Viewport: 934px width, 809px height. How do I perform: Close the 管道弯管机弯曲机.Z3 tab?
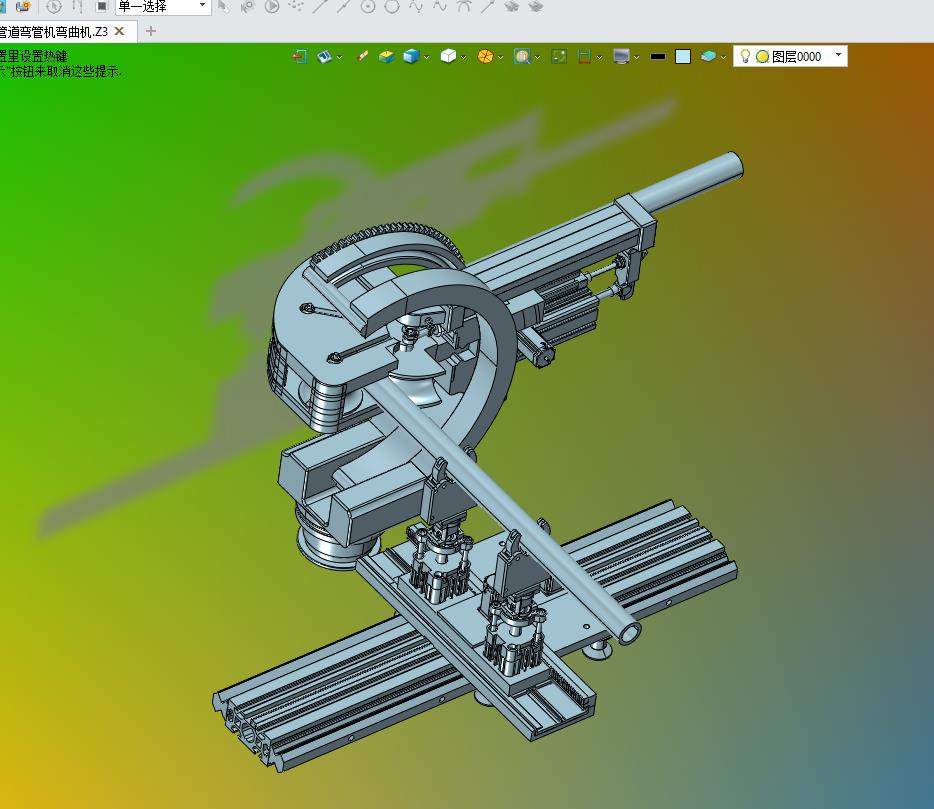pyautogui.click(x=119, y=31)
